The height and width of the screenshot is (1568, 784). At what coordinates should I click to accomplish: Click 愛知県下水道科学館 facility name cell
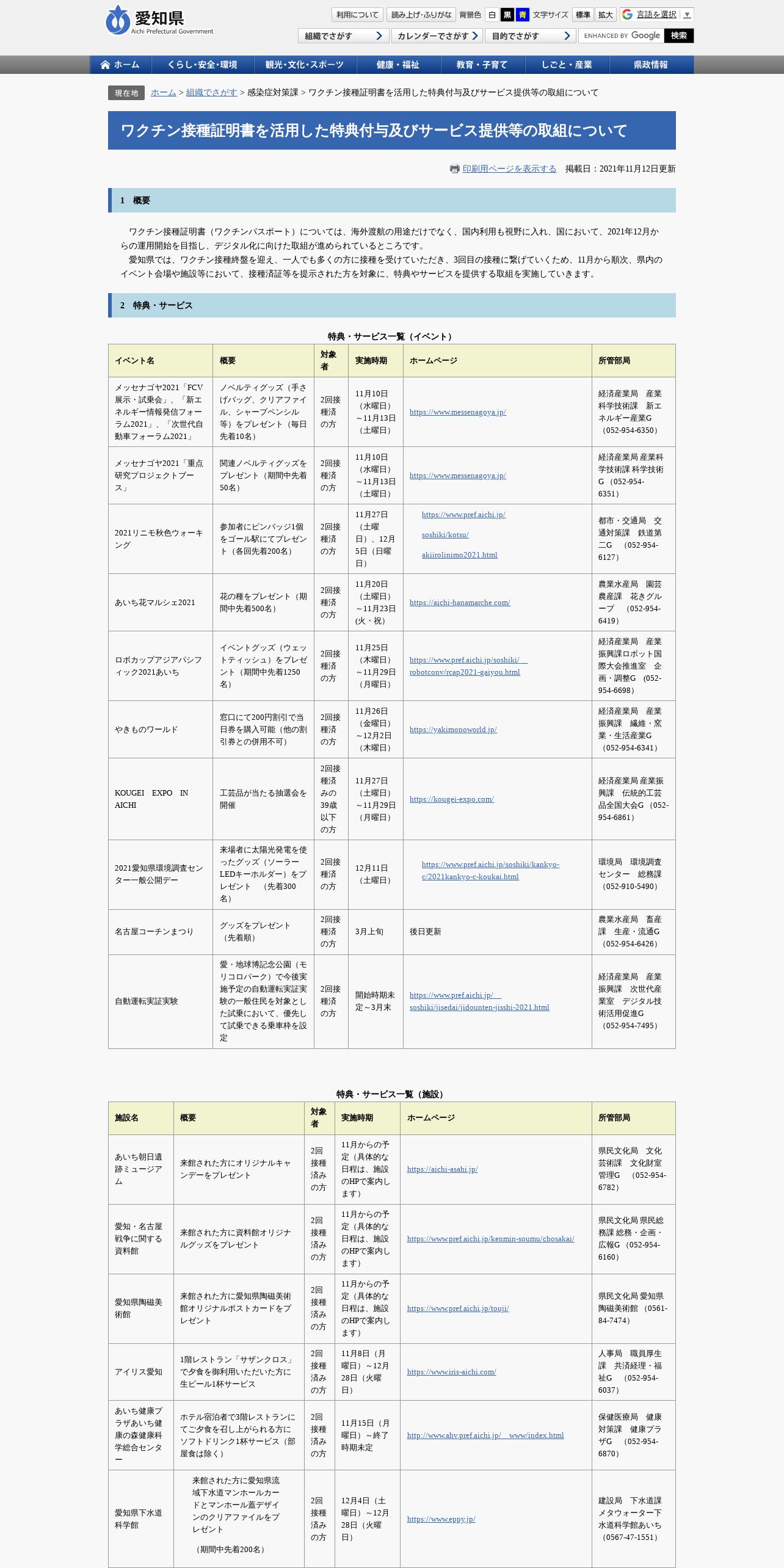141,1519
